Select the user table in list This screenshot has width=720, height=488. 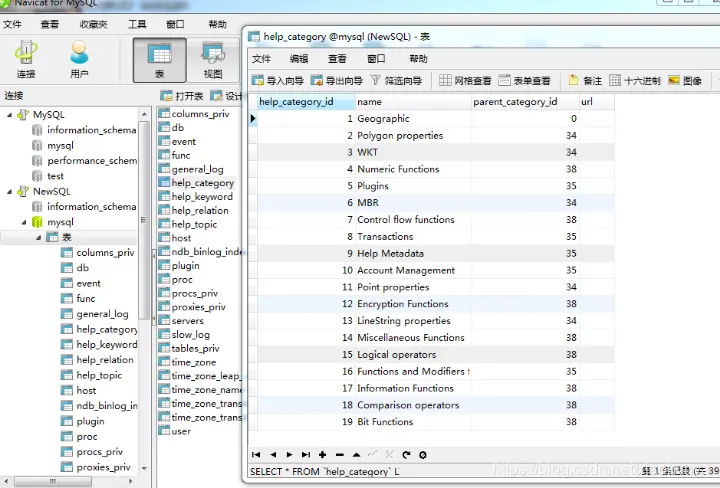174,431
